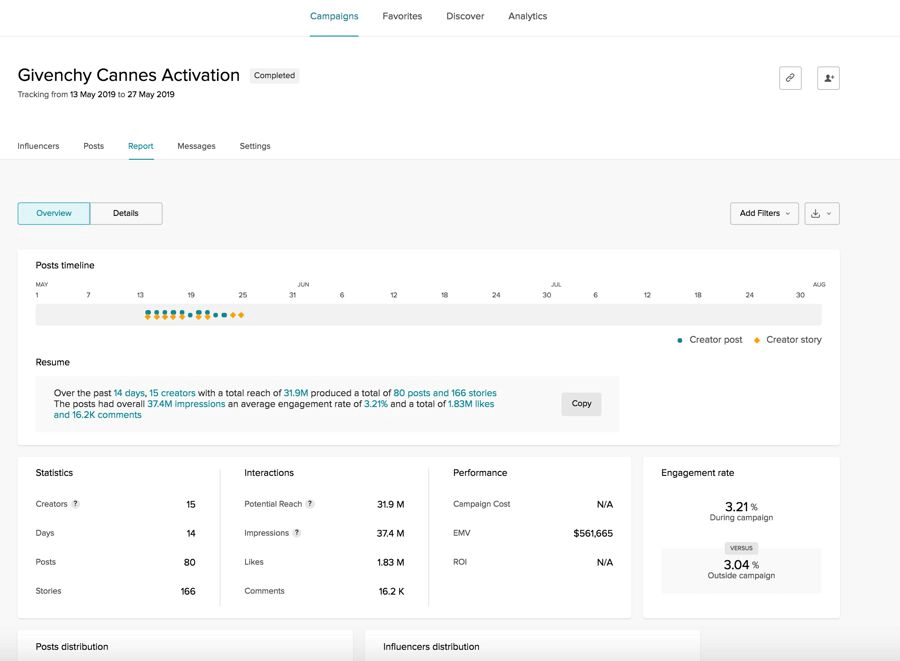Open the download export dropdown
The width and height of the screenshot is (900, 661).
click(x=822, y=213)
